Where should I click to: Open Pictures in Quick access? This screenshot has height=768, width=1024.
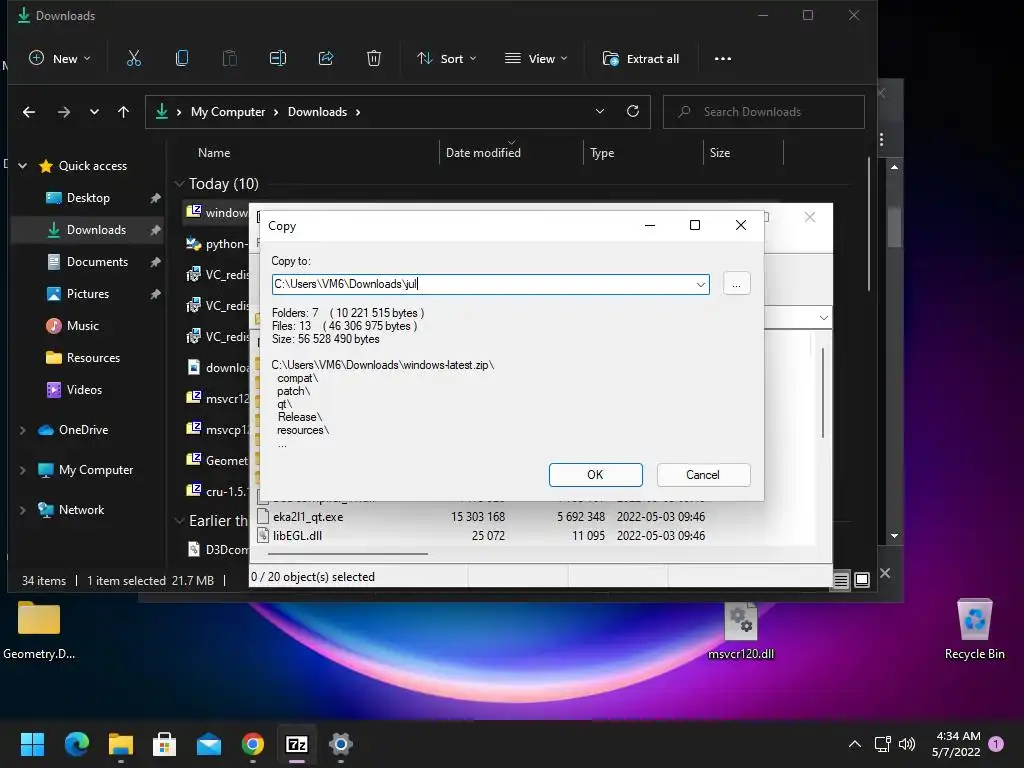point(88,294)
